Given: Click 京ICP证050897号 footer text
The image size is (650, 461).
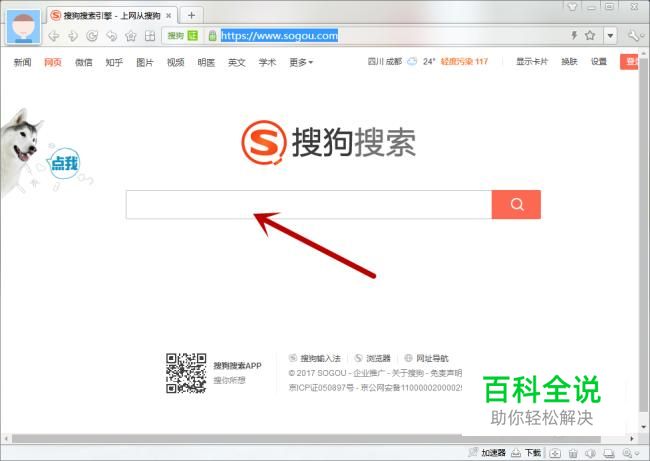Looking at the screenshot, I should pos(321,388).
